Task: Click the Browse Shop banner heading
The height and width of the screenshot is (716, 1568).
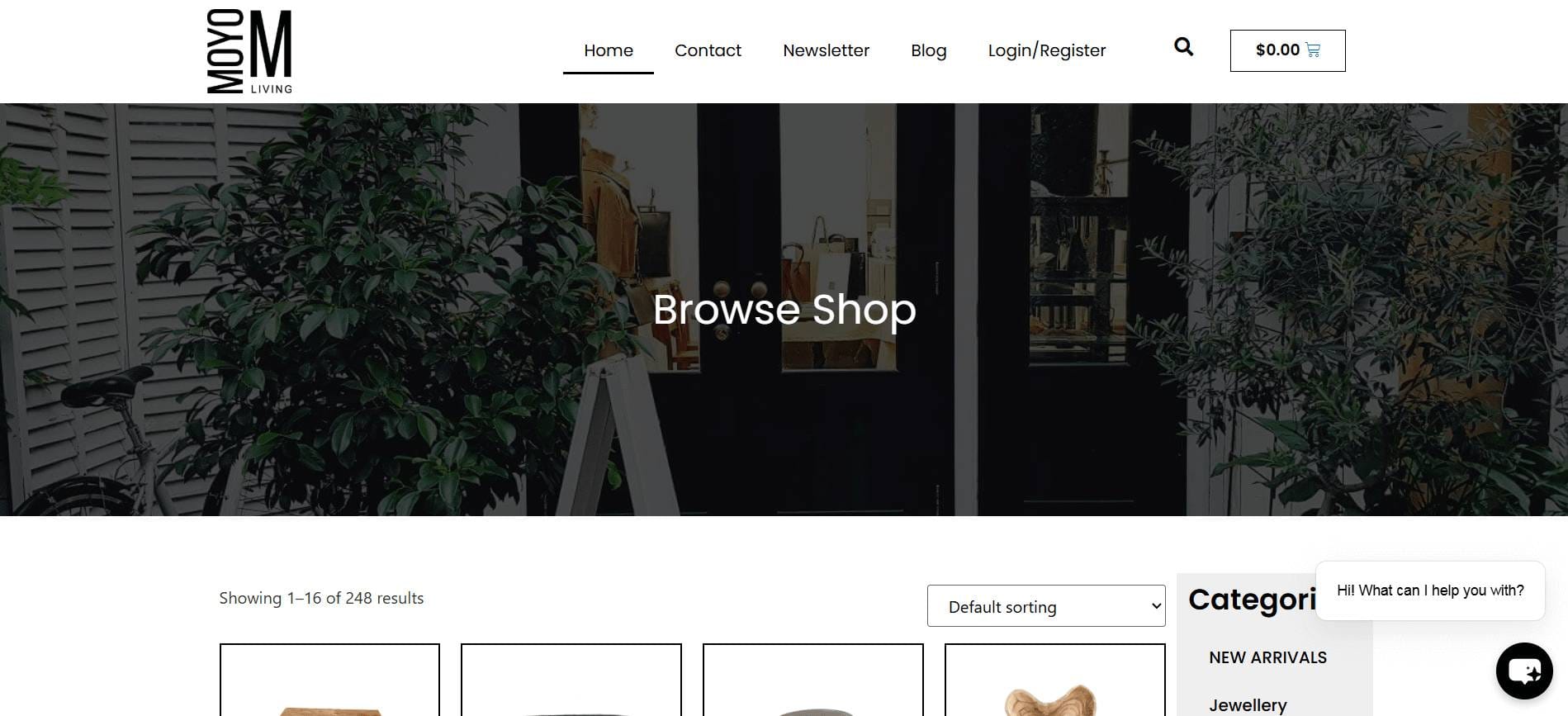Action: pyautogui.click(x=784, y=311)
